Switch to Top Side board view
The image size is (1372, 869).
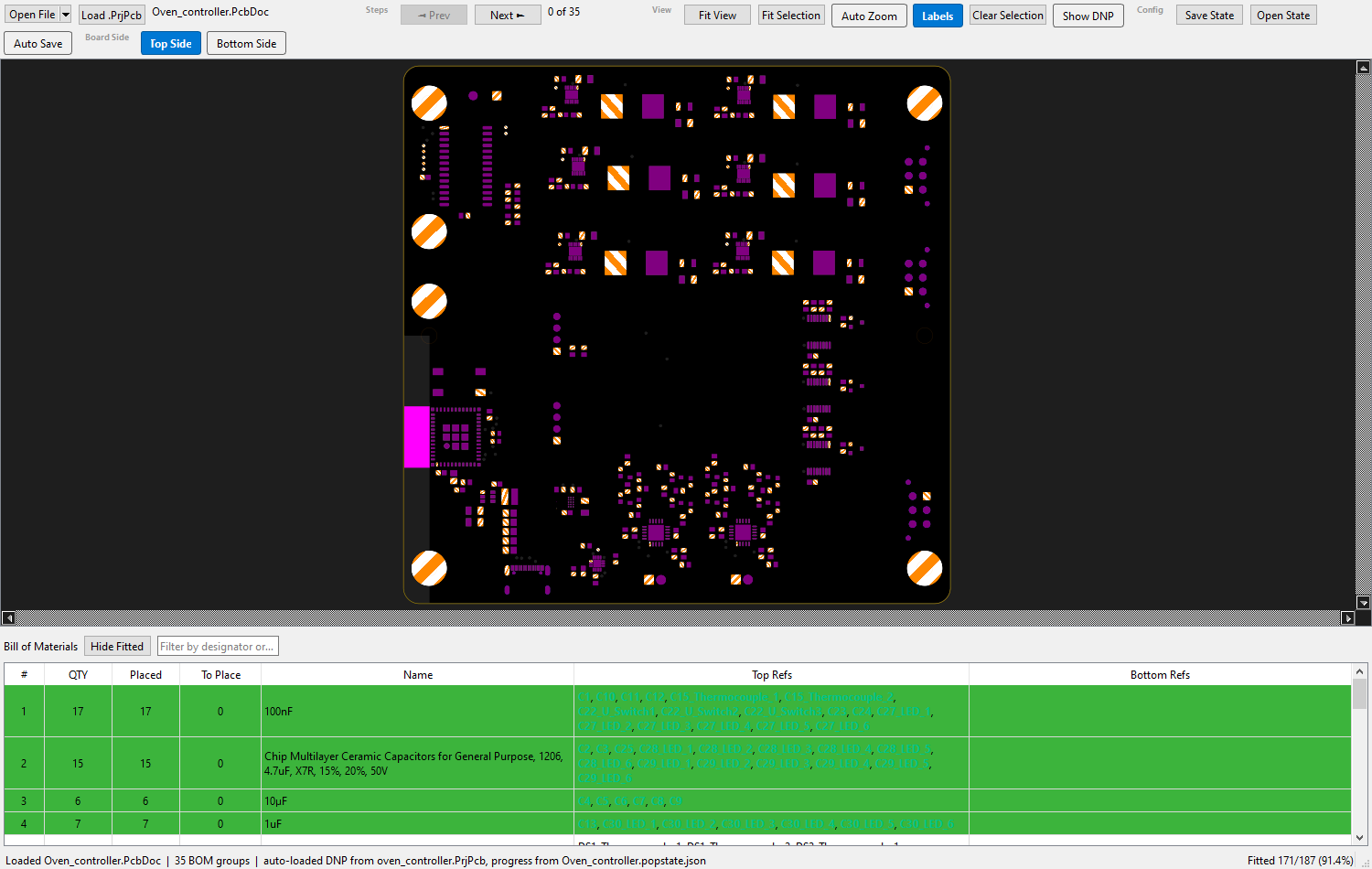pos(171,43)
